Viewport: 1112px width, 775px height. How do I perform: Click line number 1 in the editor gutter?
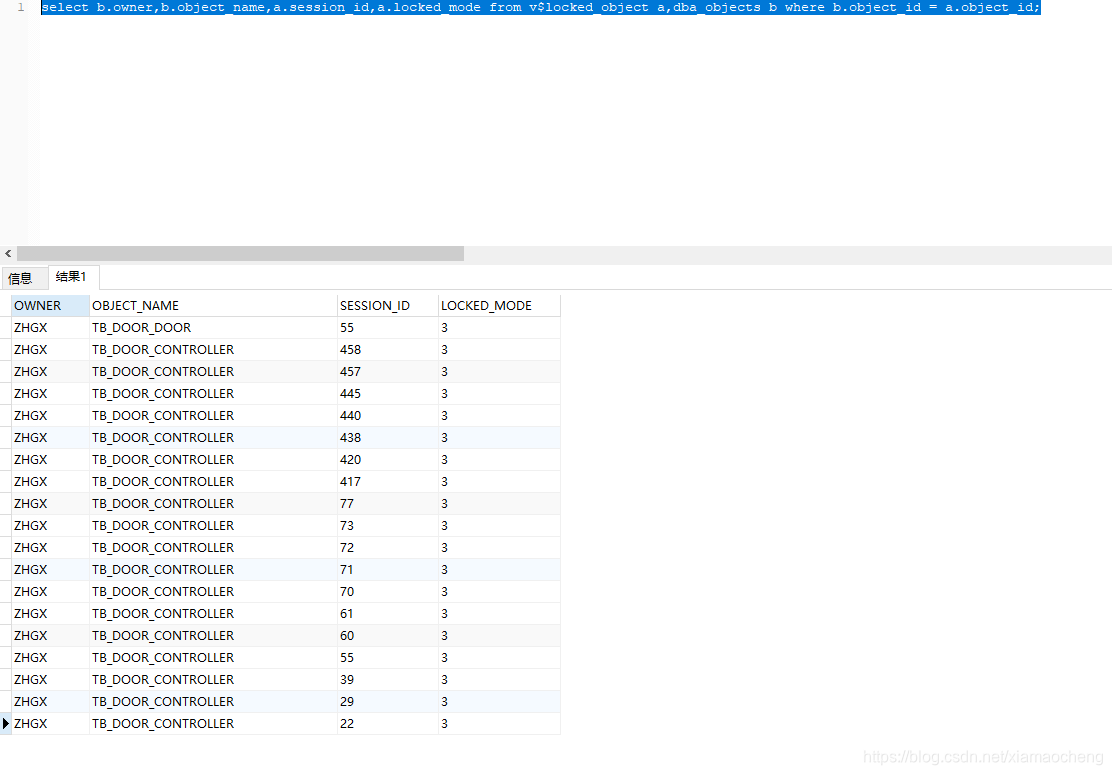click(21, 7)
